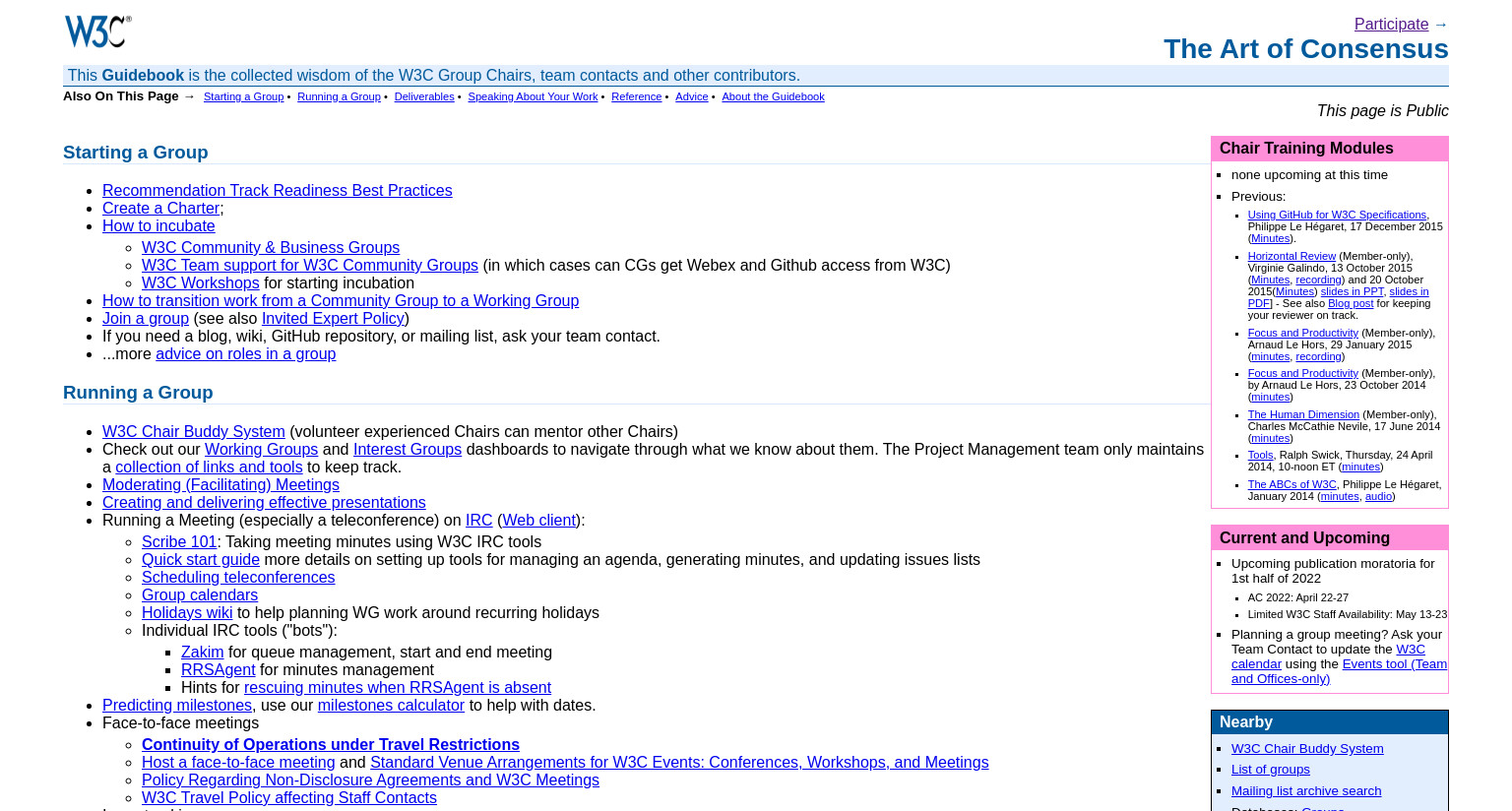Open Working Groups dashboard link
1512x811 pixels.
[x=261, y=450]
